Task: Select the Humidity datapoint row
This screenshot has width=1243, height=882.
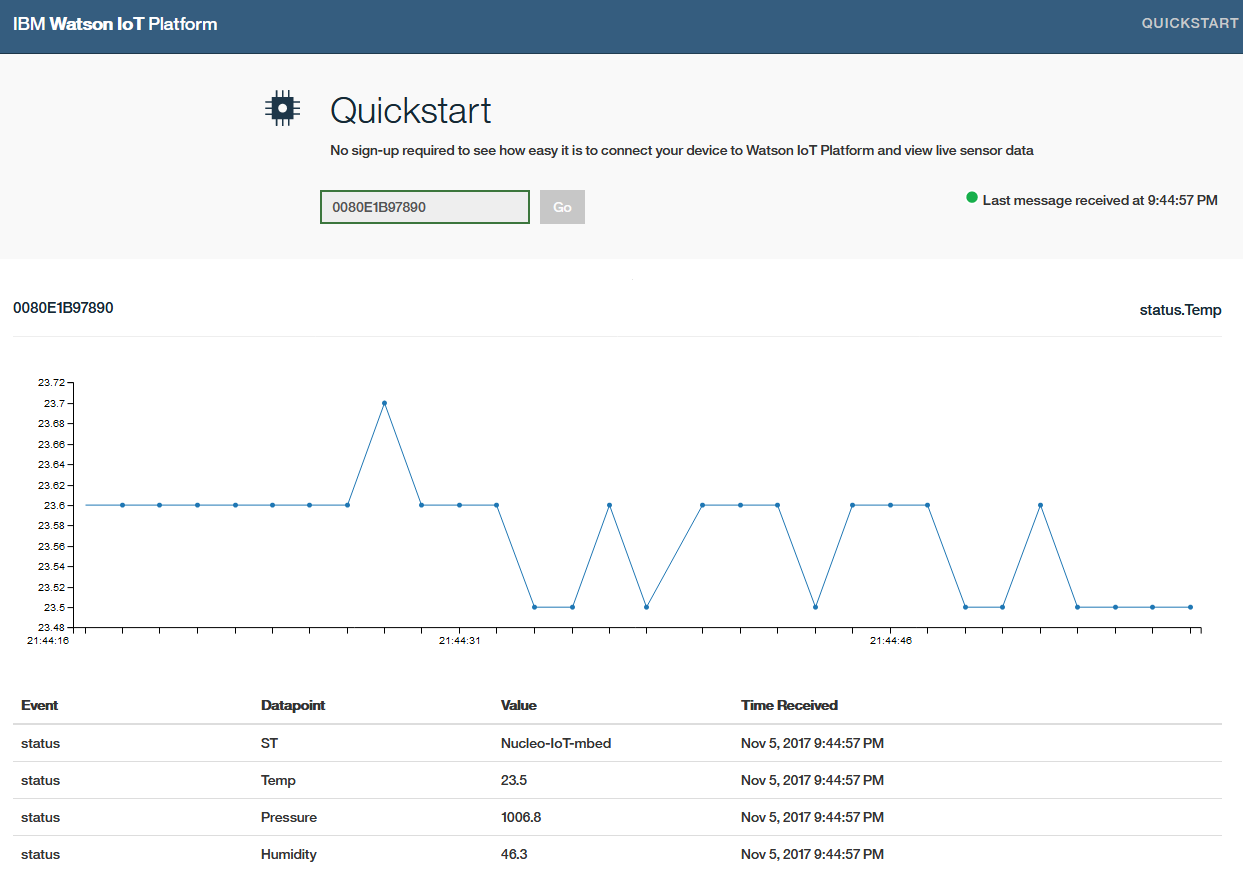Action: tap(288, 854)
